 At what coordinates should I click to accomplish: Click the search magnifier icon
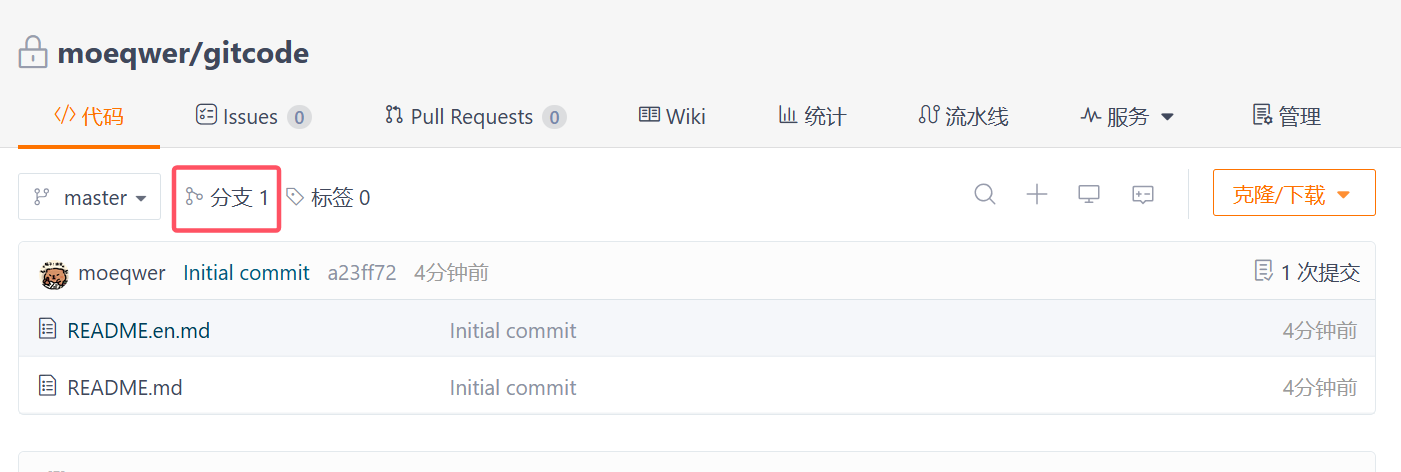pos(985,194)
